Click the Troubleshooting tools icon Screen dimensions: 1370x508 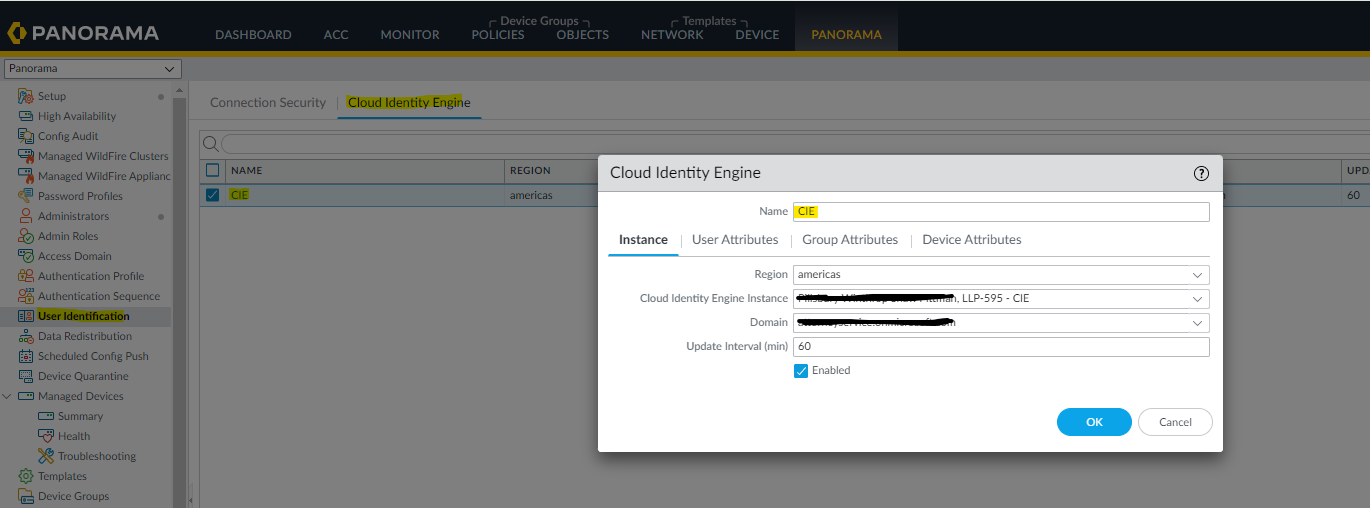pyautogui.click(x=46, y=456)
